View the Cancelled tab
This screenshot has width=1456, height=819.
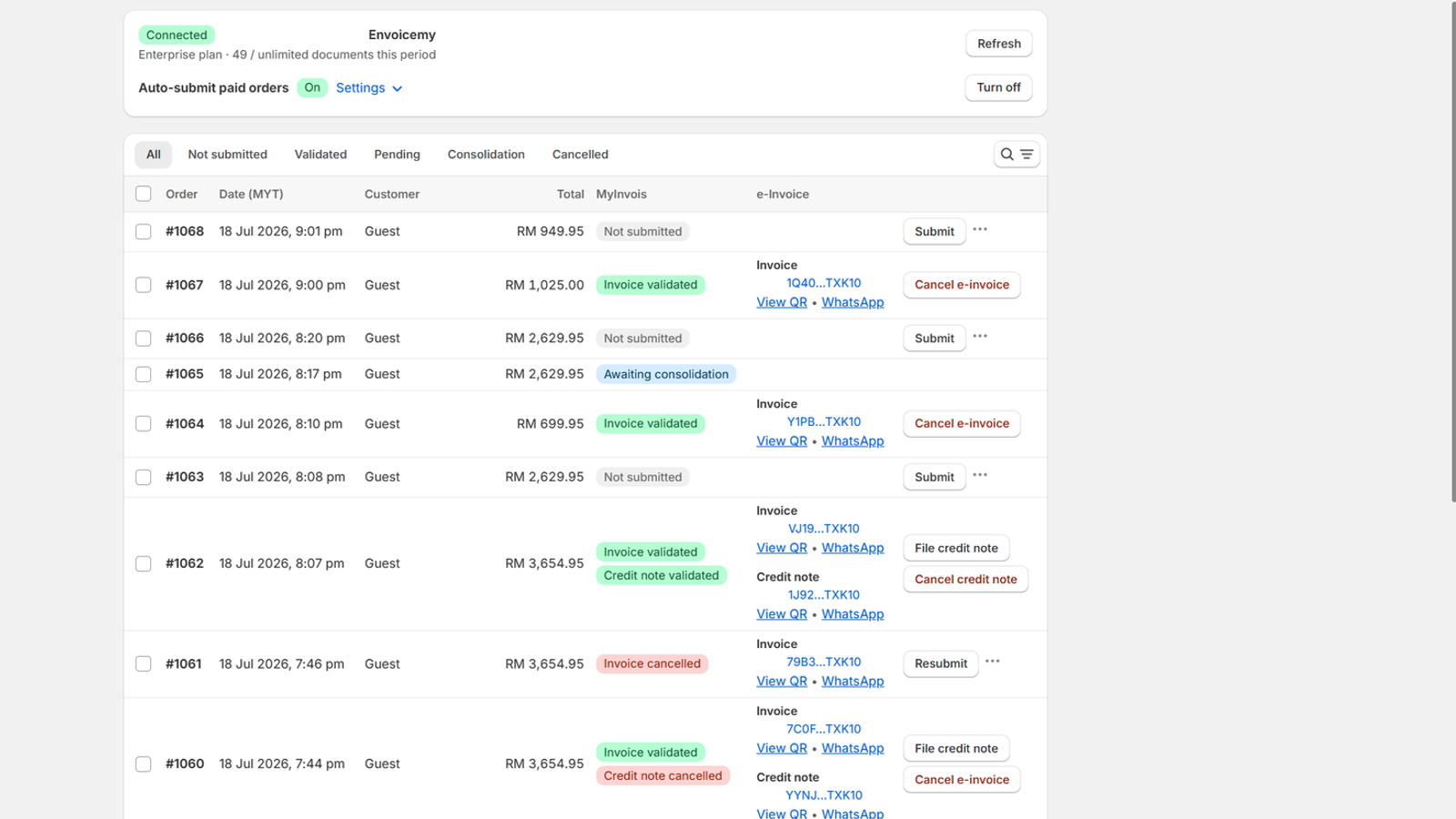pyautogui.click(x=580, y=155)
